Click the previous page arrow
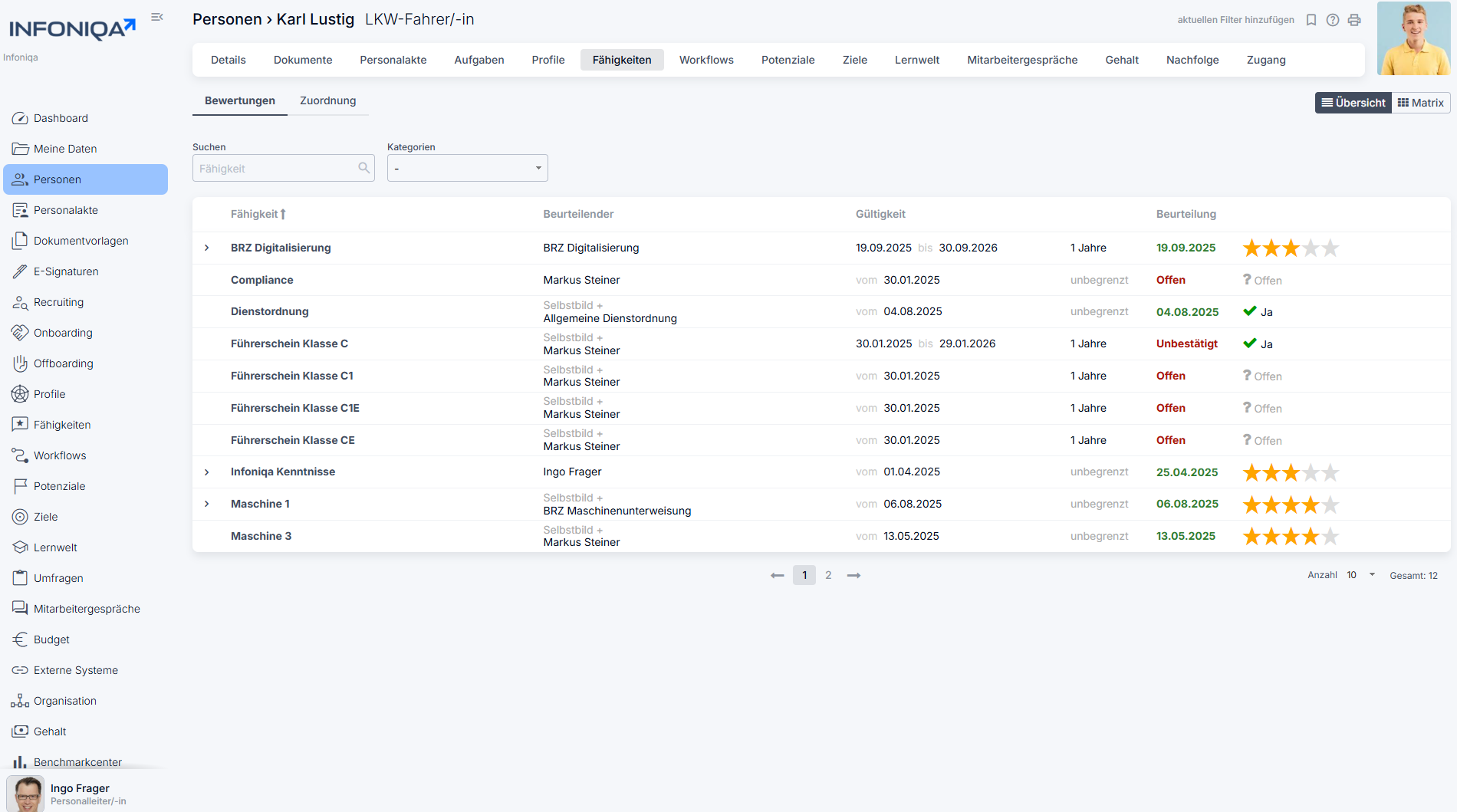Viewport: 1457px width, 812px height. point(778,575)
